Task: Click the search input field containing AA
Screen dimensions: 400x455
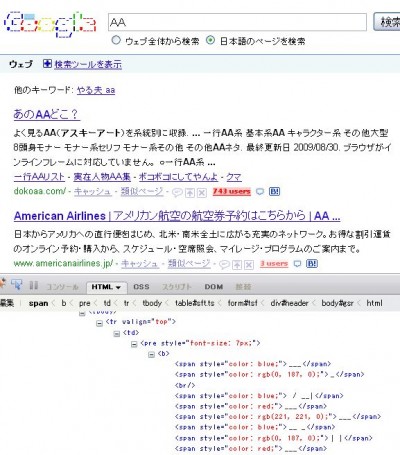Action: (237, 22)
